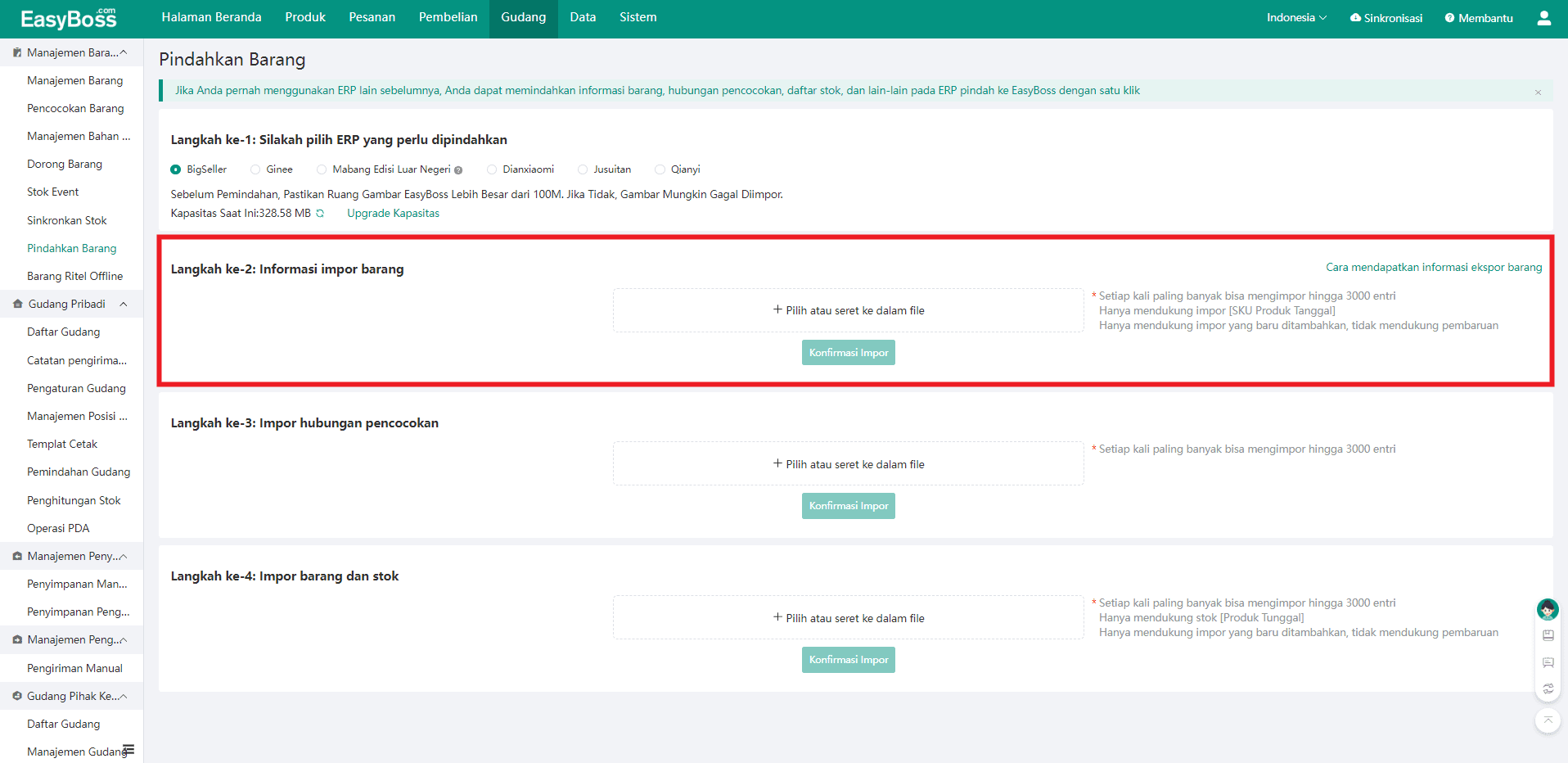Dismiss the green info banner
Viewport: 1568px width, 763px height.
[1538, 93]
